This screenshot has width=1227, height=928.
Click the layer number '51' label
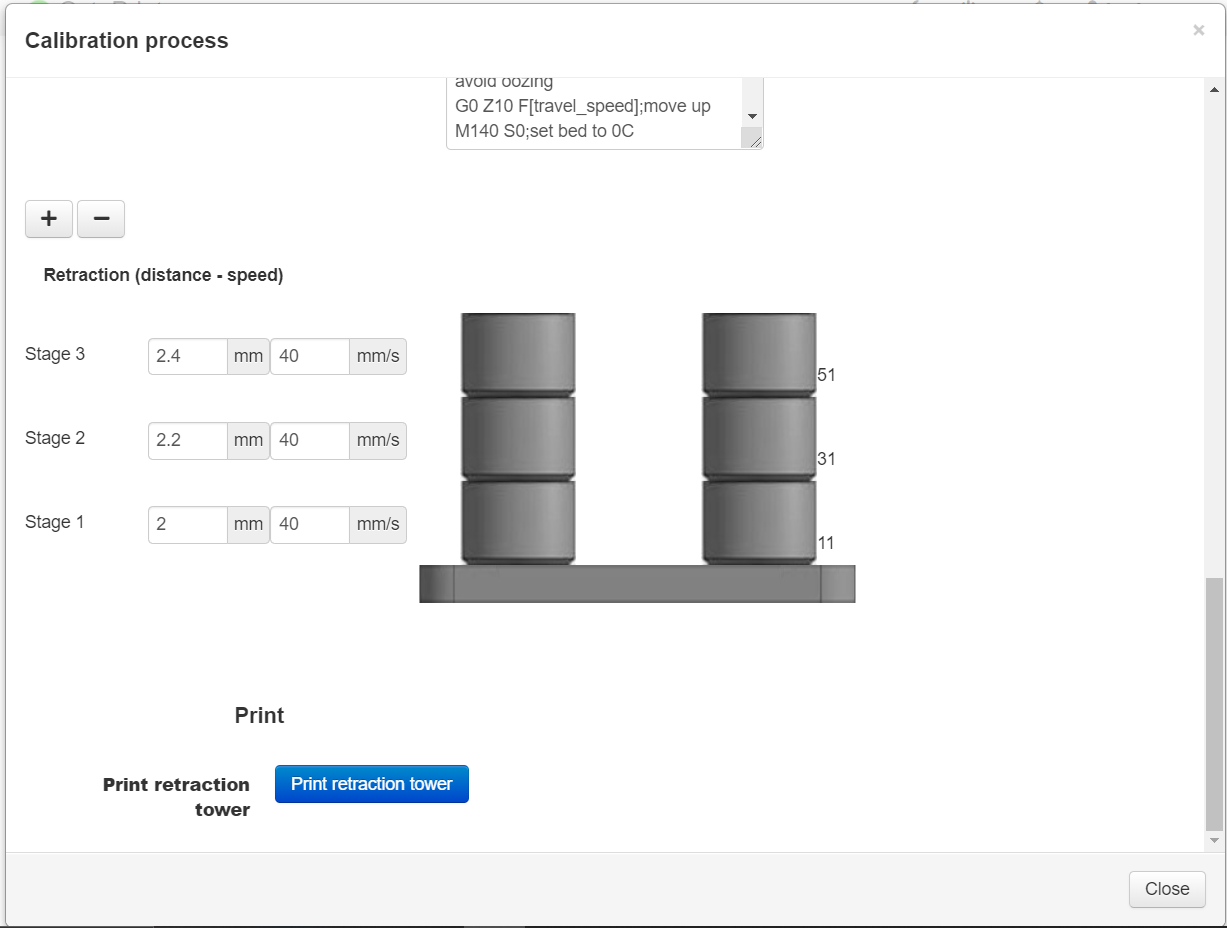826,375
